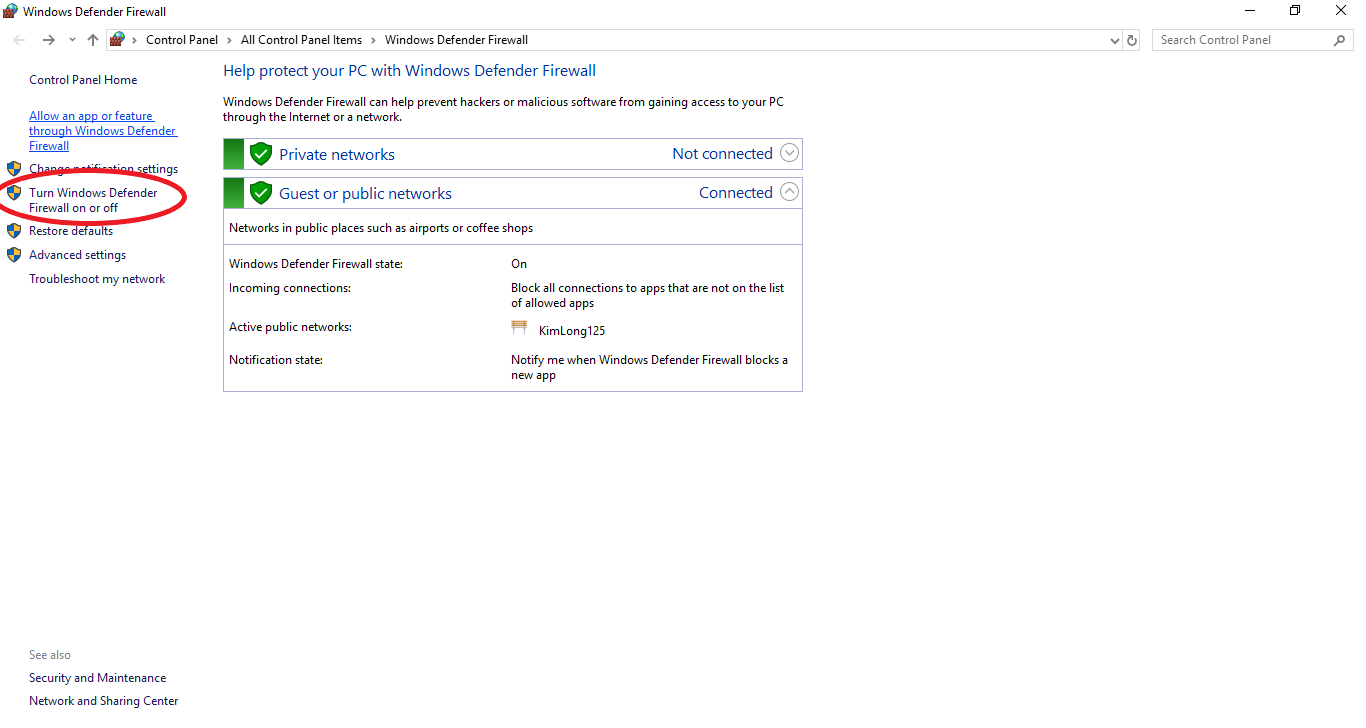Click the Not connected status text
The height and width of the screenshot is (728, 1366).
pos(722,153)
